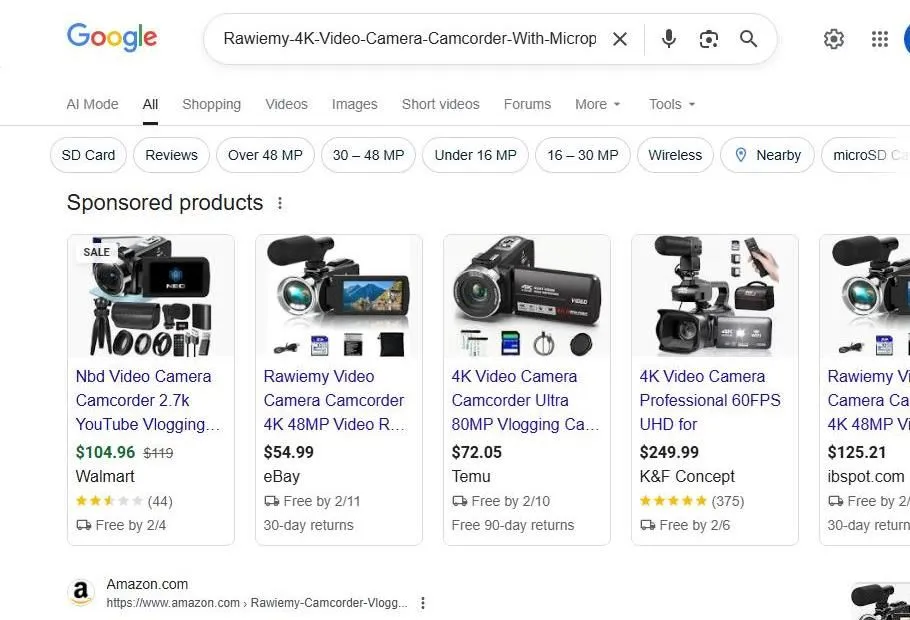Open the Google account profile avatar

pyautogui.click(x=905, y=39)
